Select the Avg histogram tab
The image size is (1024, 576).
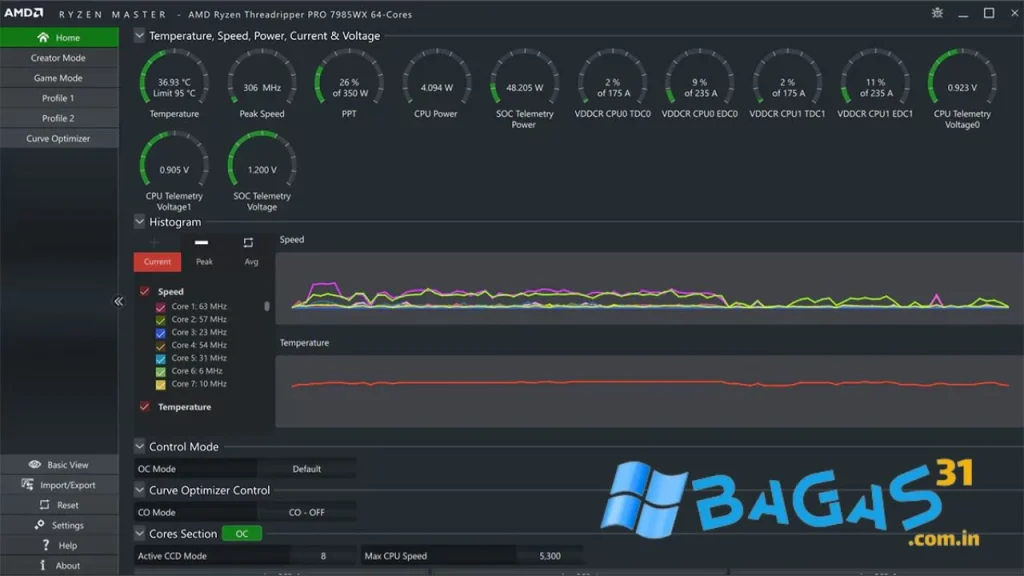pyautogui.click(x=251, y=262)
